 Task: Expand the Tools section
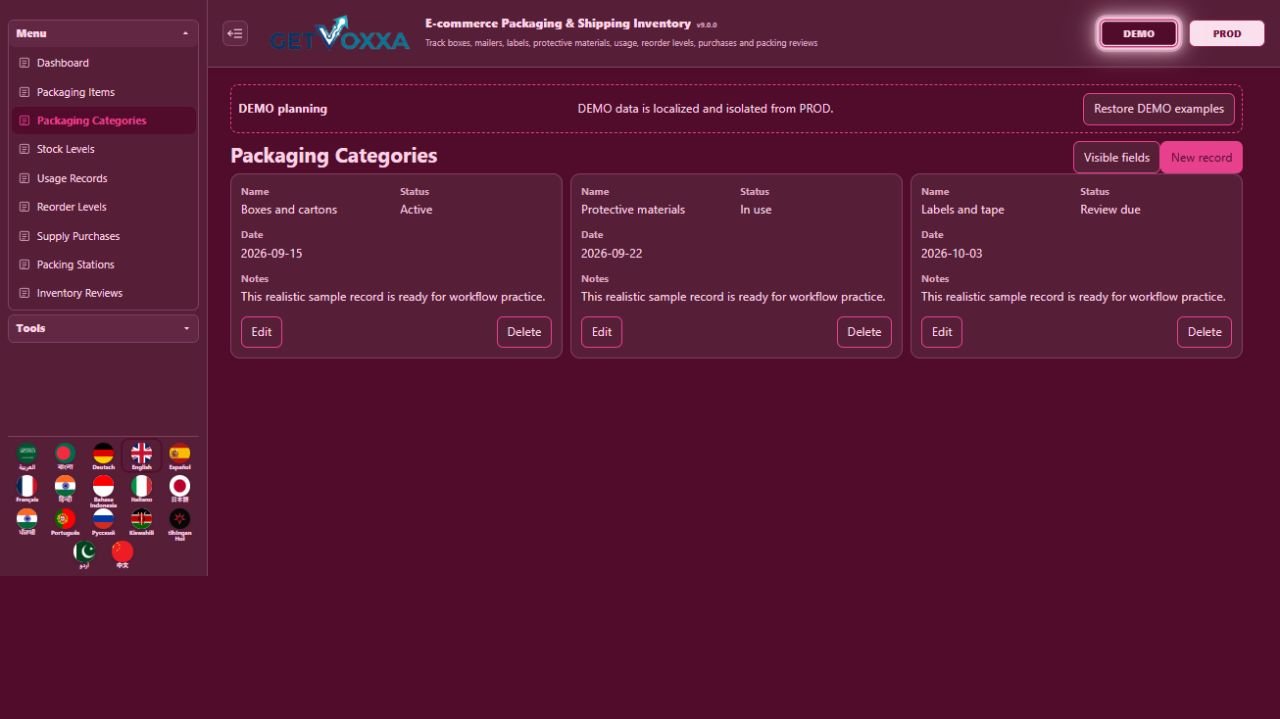click(103, 328)
